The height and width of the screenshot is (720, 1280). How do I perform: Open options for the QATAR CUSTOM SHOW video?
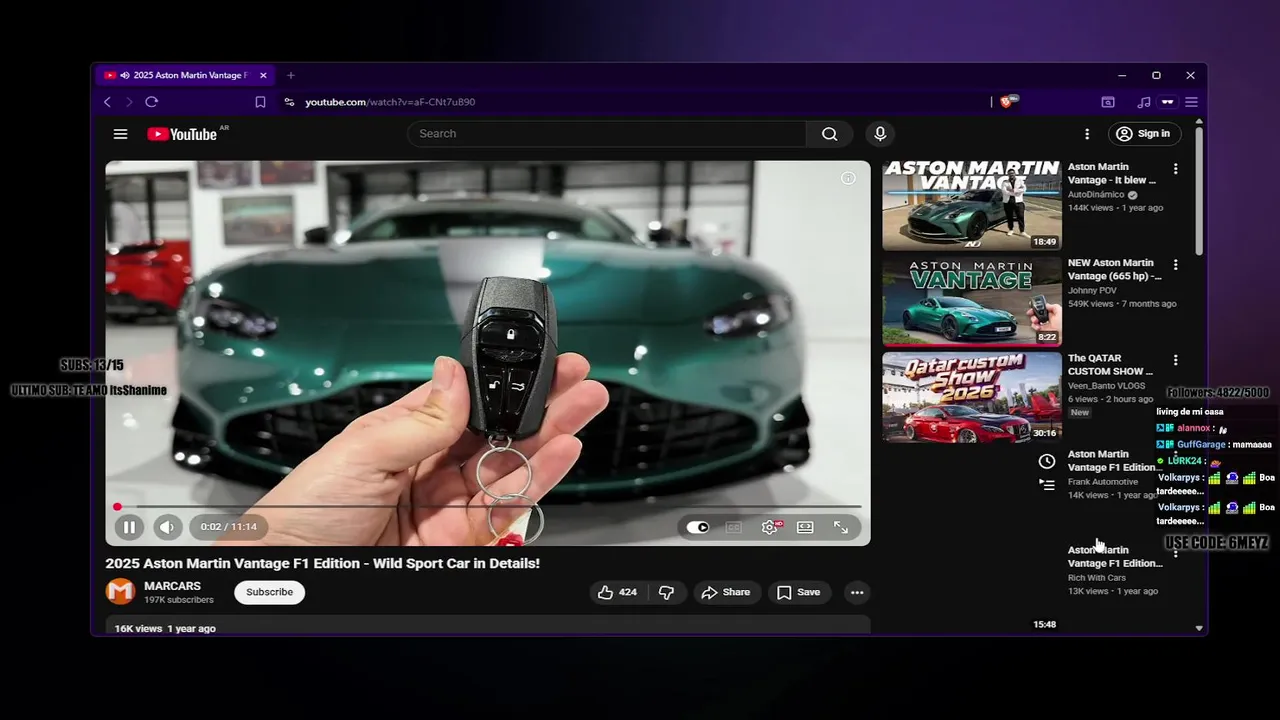pyautogui.click(x=1175, y=360)
